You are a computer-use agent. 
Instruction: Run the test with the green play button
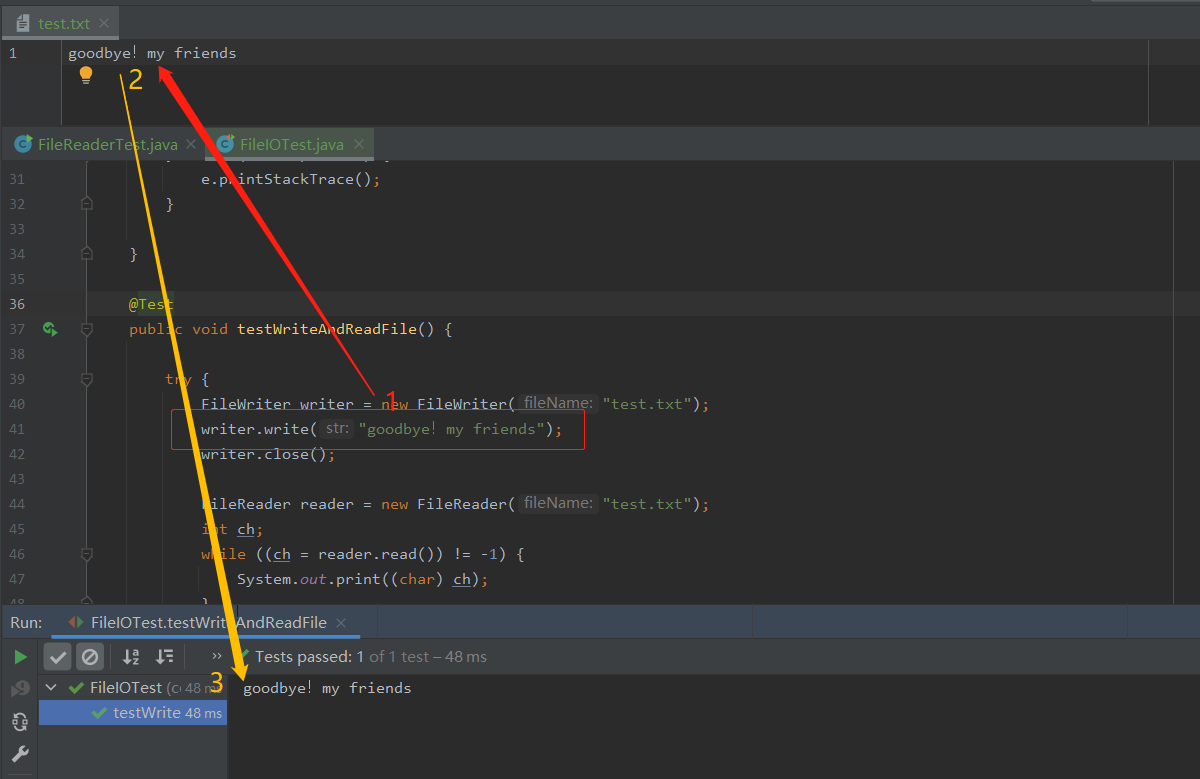coord(20,657)
